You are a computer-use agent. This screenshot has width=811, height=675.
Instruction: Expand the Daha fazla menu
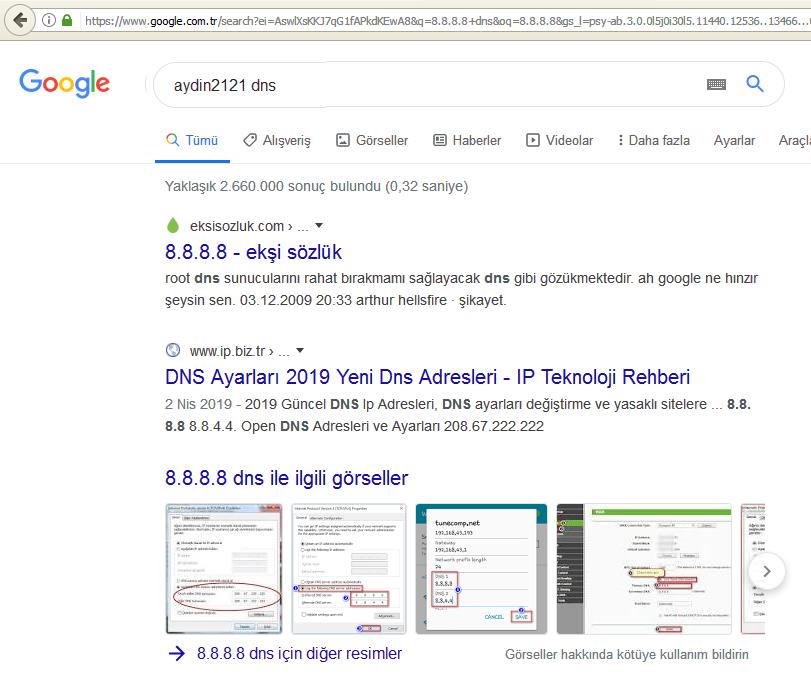pyautogui.click(x=654, y=140)
